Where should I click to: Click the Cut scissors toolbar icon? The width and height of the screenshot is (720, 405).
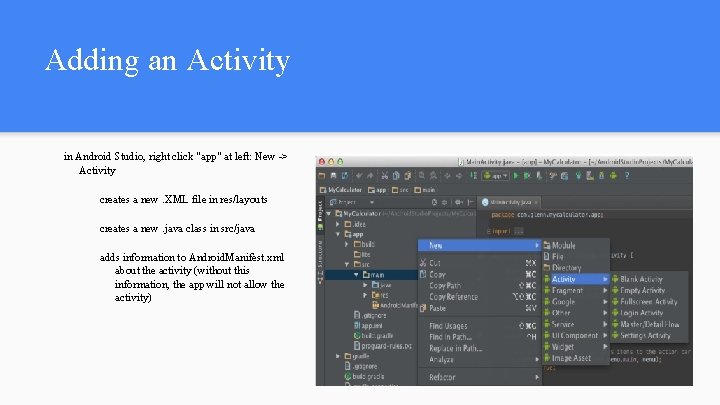(x=385, y=176)
